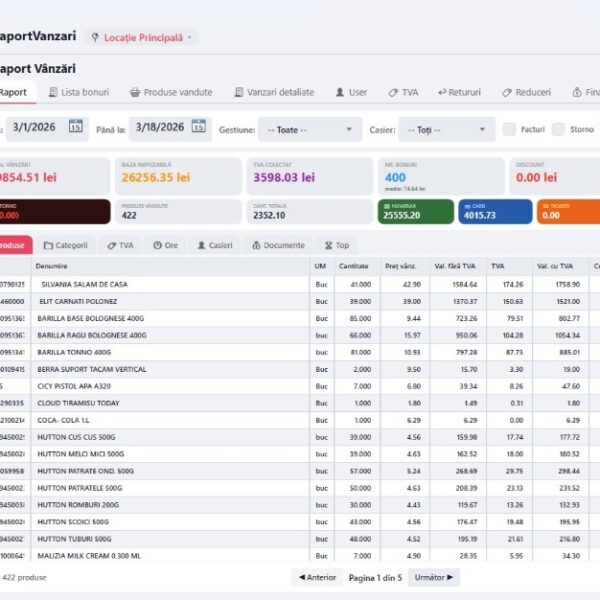Click the end date field 3/18/2026
The image size is (600, 600).
tap(171, 129)
